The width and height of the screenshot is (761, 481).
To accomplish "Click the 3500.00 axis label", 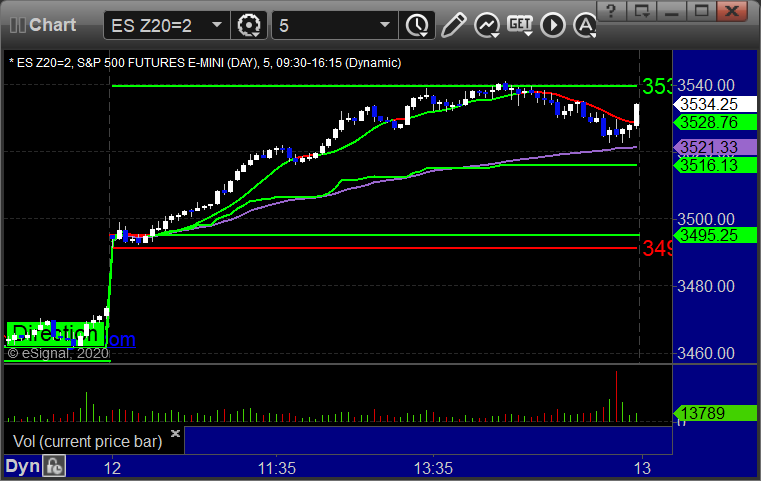I will (706, 219).
